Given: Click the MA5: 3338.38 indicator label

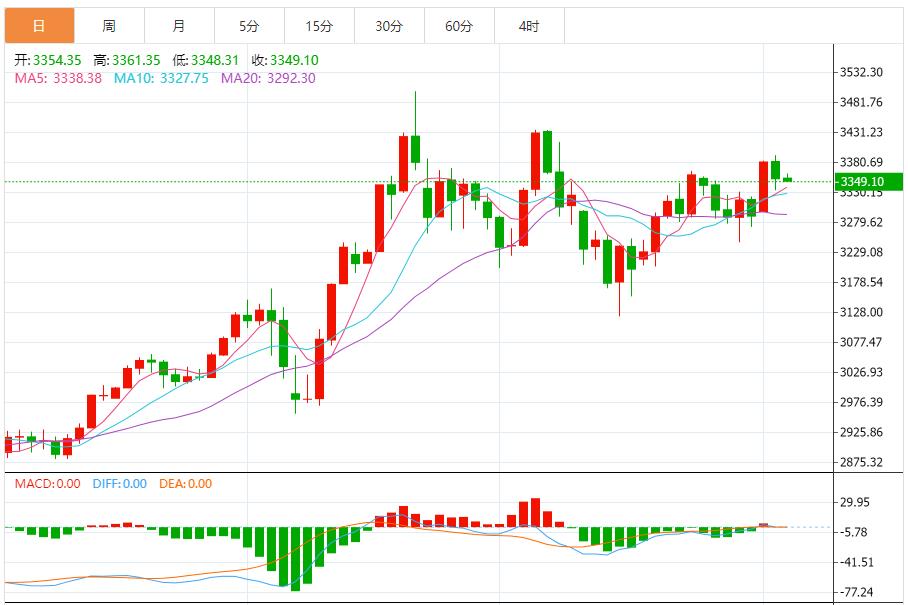Looking at the screenshot, I should [x=58, y=78].
